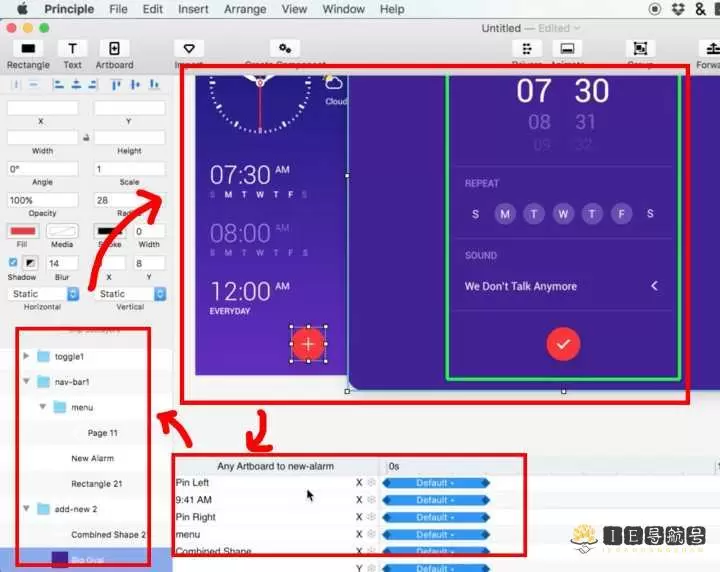
Task: Toggle Friday in the Repeat days row
Action: coord(621,214)
